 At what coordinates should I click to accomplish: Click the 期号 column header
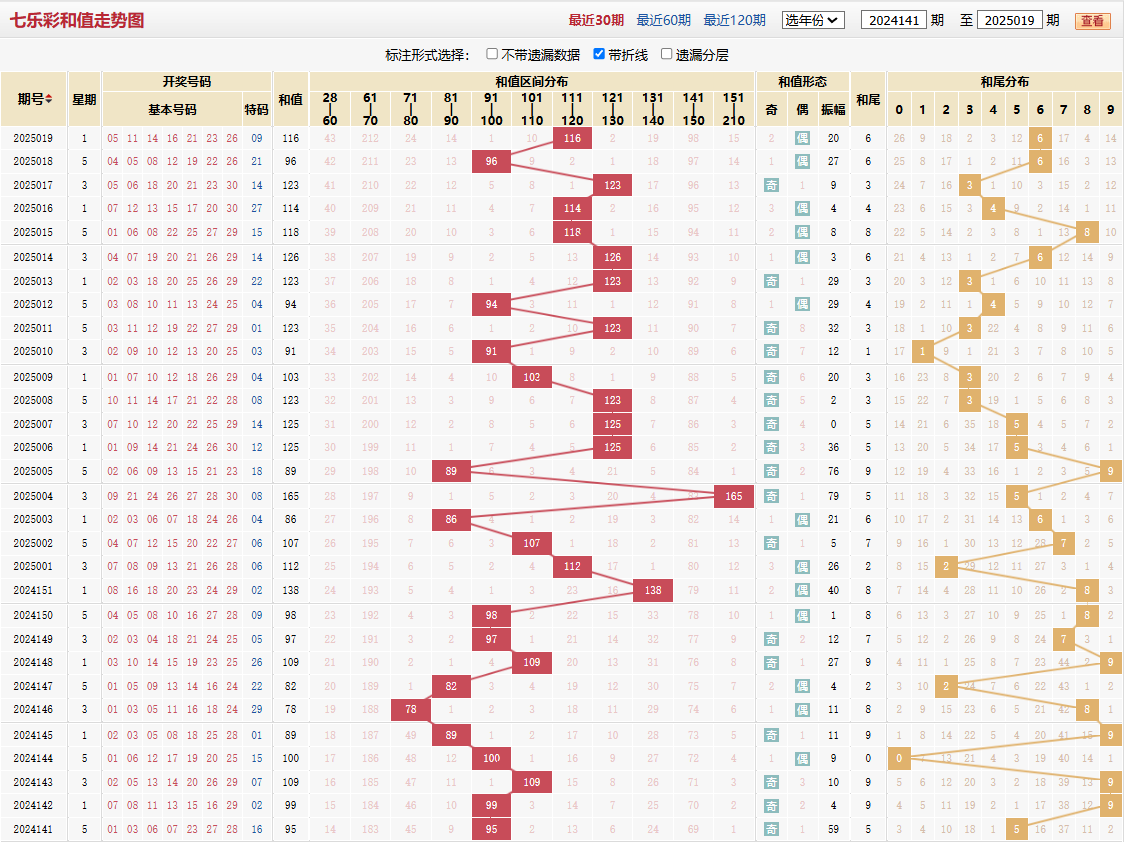(34, 99)
